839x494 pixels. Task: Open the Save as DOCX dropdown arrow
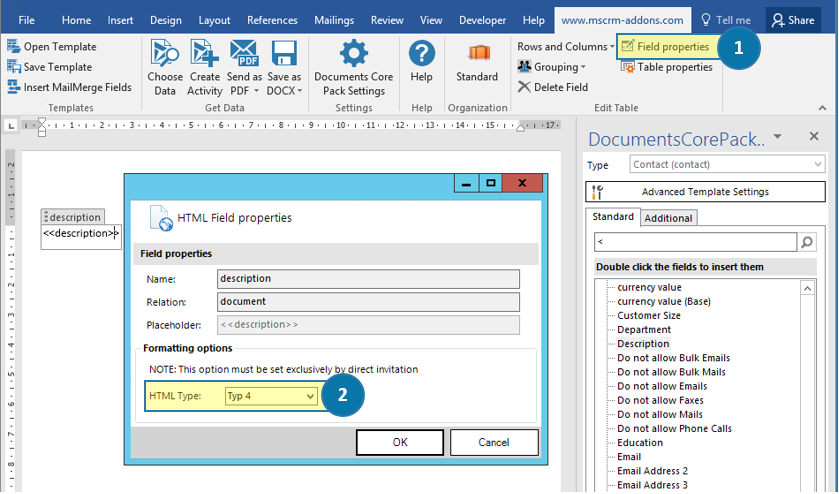coord(300,91)
